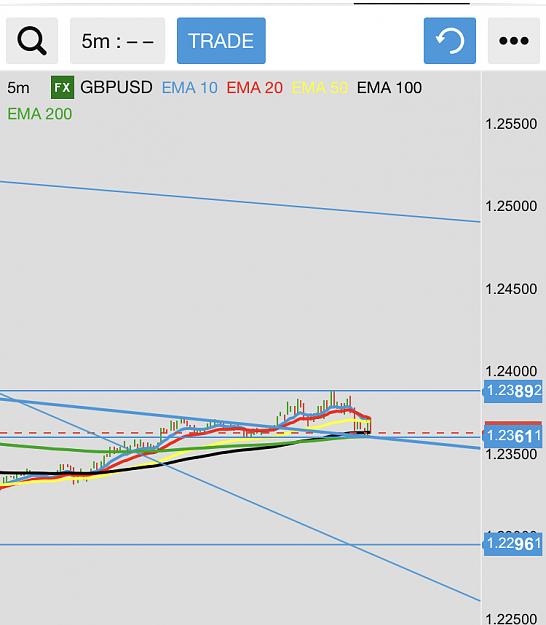Viewport: 546px width, 625px height.
Task: Select the GBPUSD symbol label
Action: 116,87
